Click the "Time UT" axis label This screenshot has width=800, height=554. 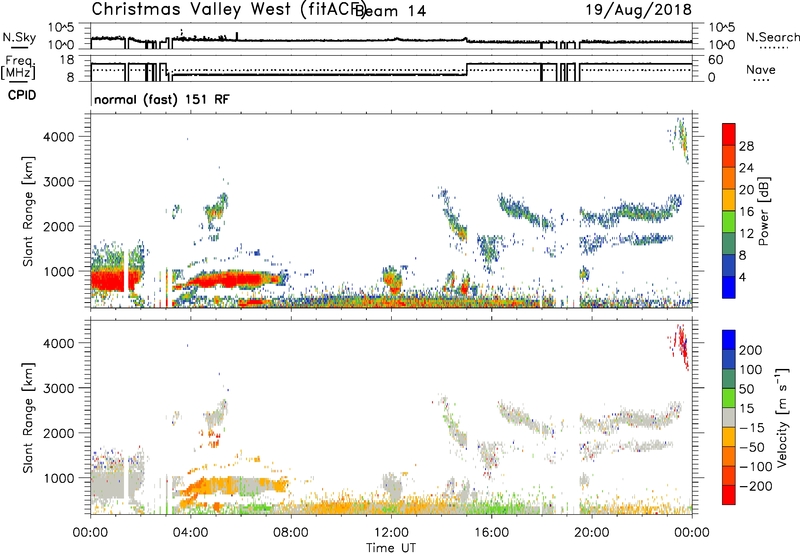(x=391, y=548)
